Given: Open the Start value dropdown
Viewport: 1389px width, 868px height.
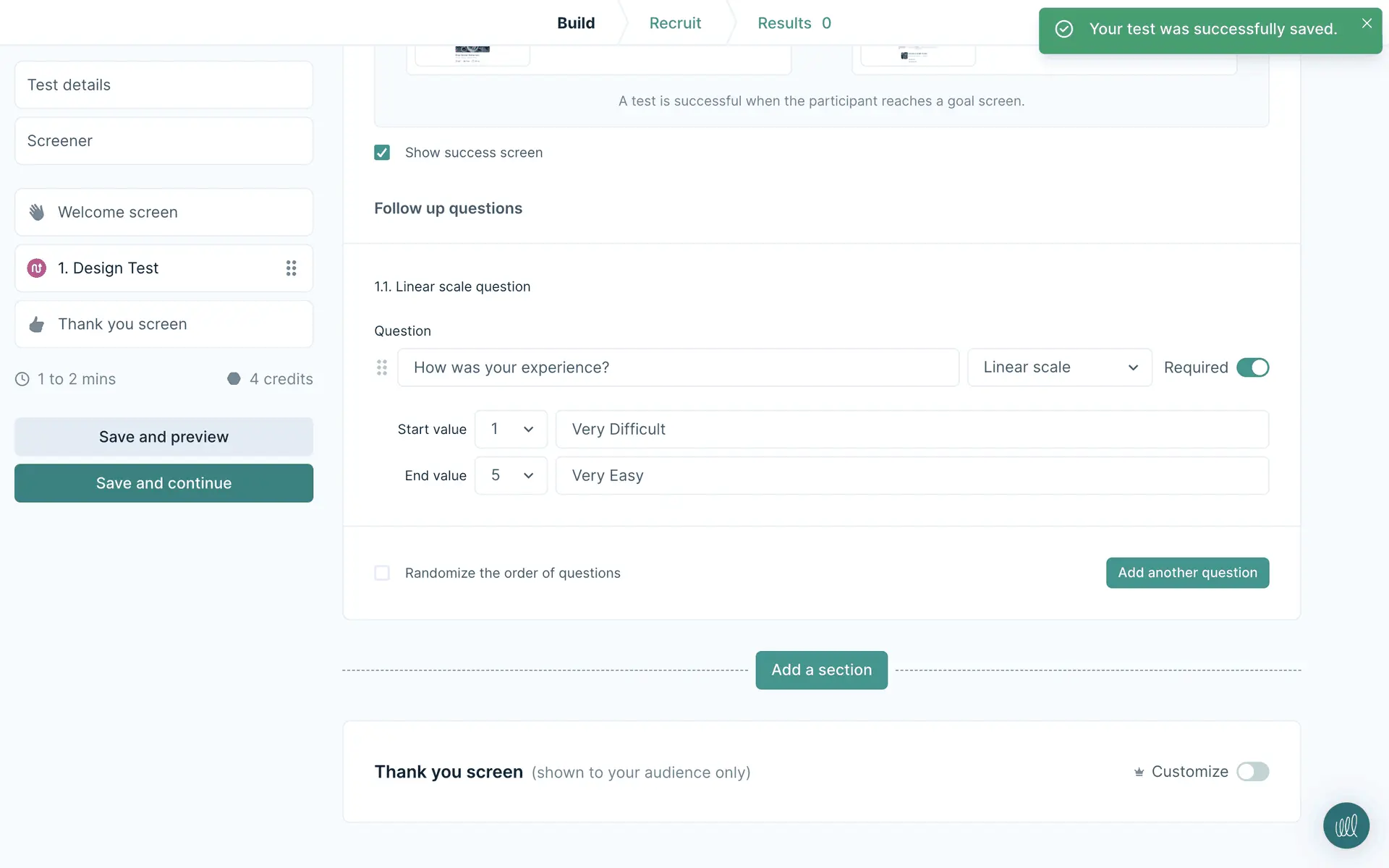Looking at the screenshot, I should pyautogui.click(x=511, y=429).
